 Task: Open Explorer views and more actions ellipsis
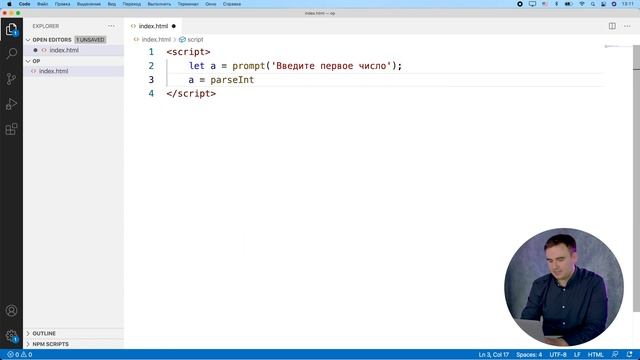click(x=111, y=26)
